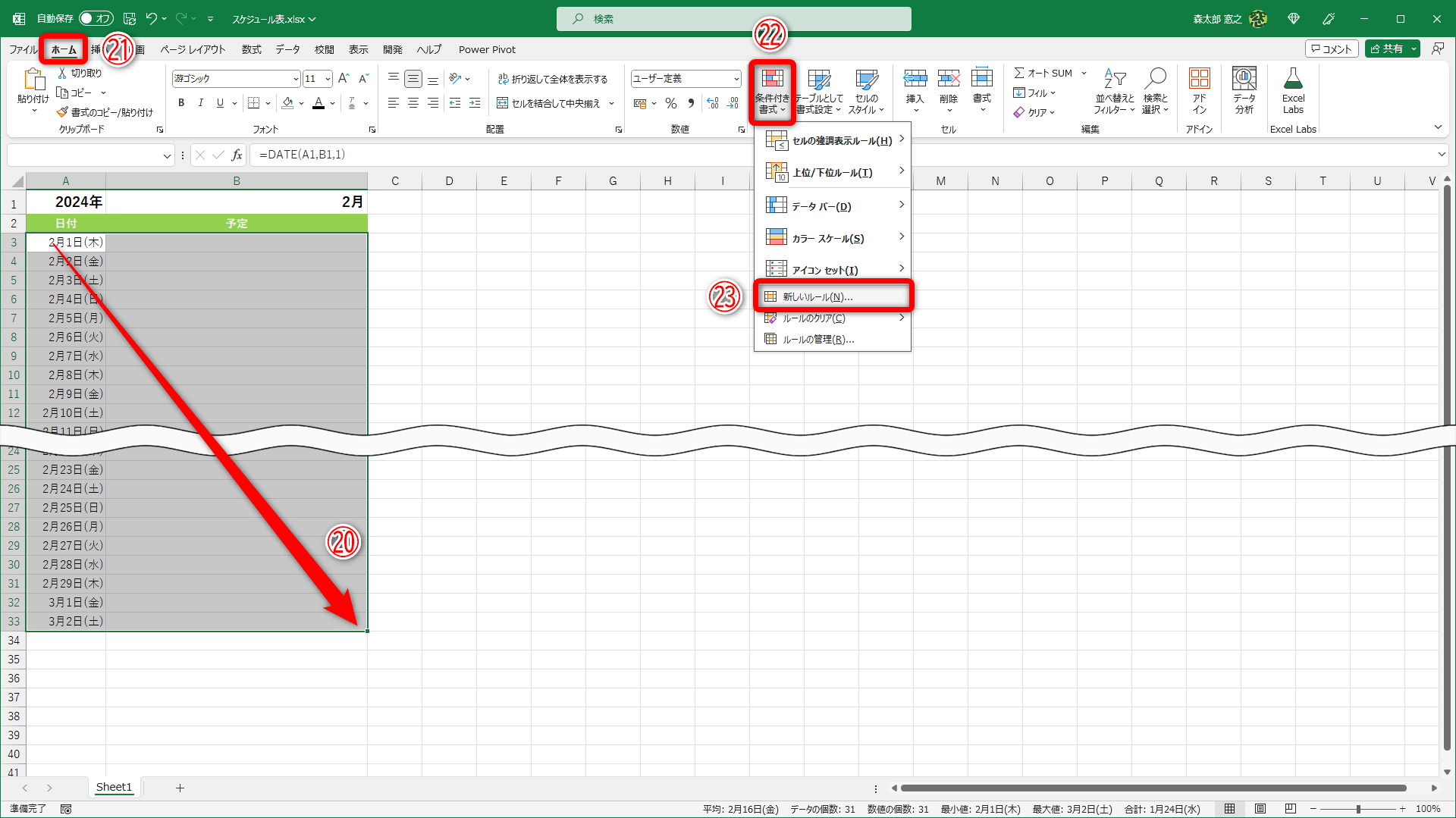Viewport: 1456px width, 818px height.
Task: Expand the formula bar
Action: click(1442, 155)
